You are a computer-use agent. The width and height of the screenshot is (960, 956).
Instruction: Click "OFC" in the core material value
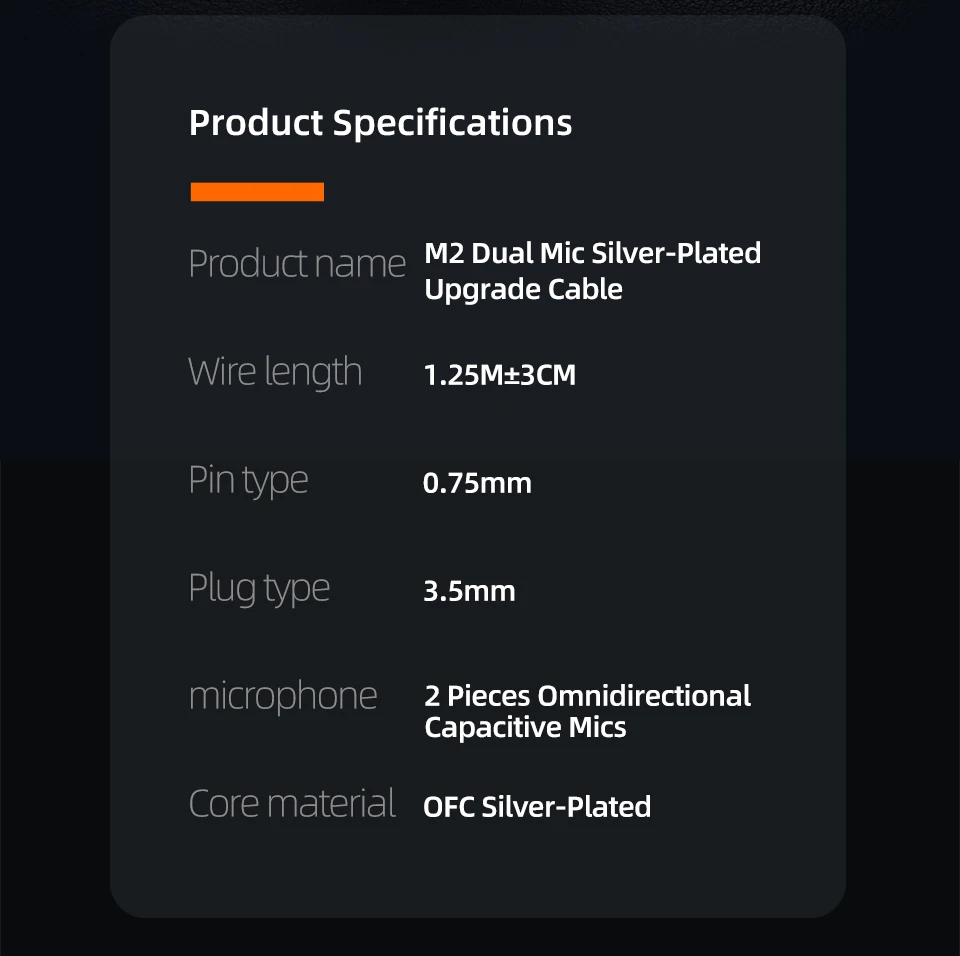(x=449, y=807)
